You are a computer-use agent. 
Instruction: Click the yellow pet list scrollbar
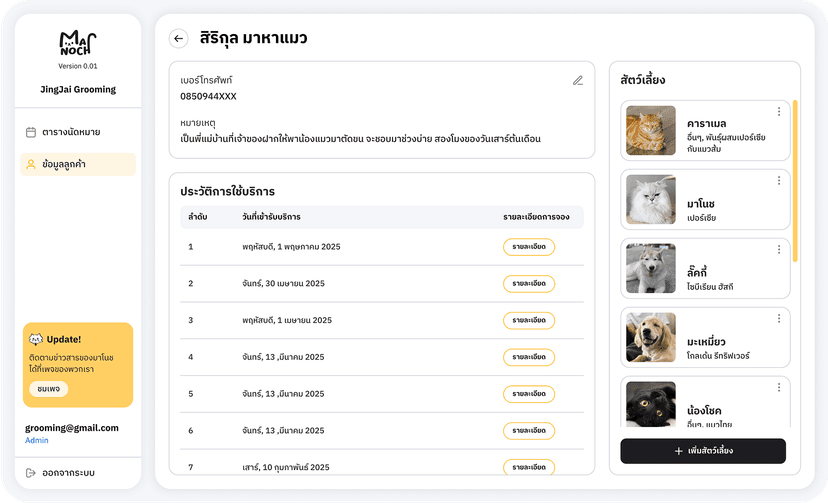795,180
